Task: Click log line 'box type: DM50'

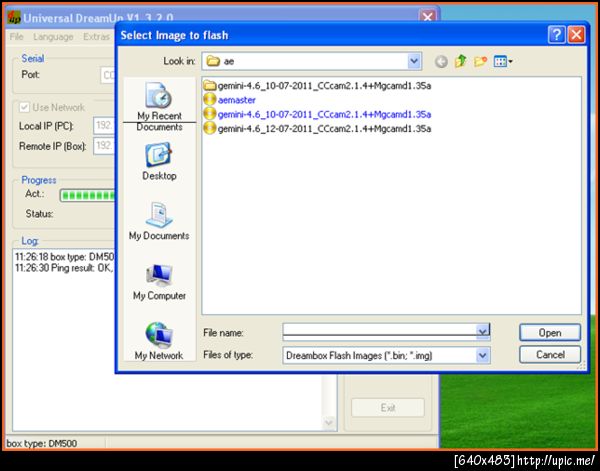Action: tap(65, 257)
